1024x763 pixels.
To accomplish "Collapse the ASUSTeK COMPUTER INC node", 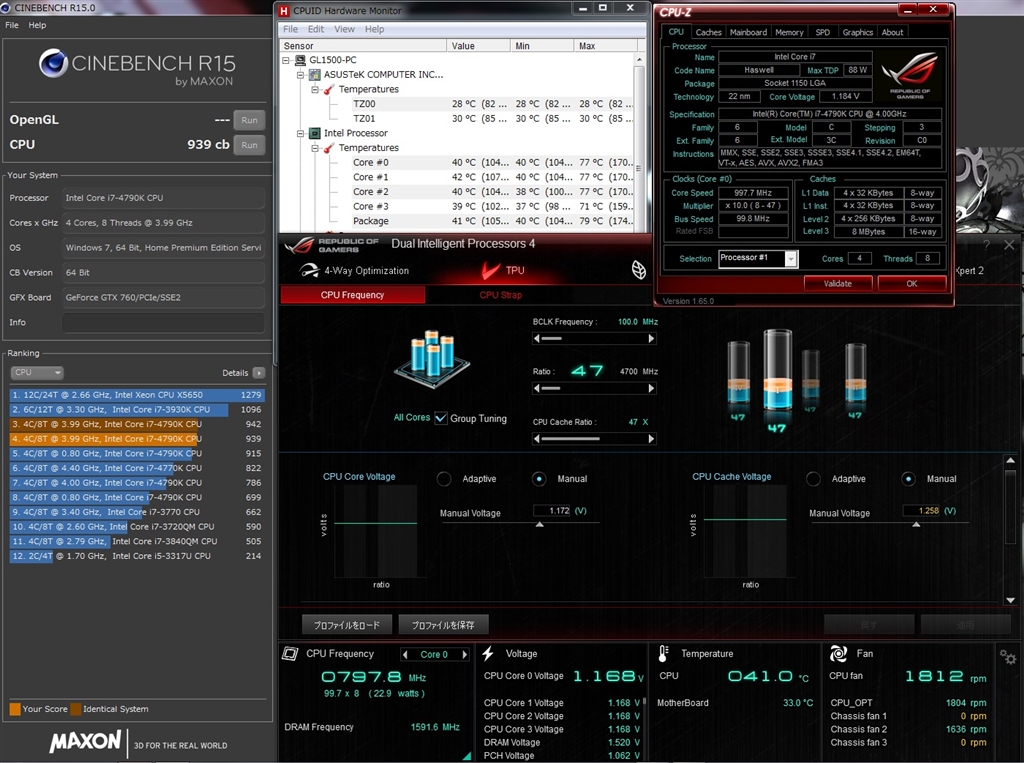I will [300, 74].
